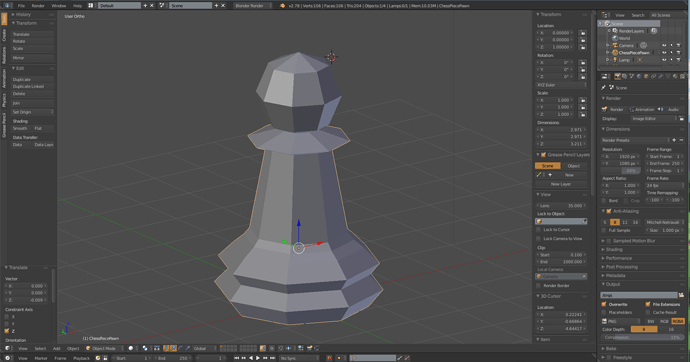Screen dimensions: 690x362
Task: Click the 3D viewport editor type icon
Action: (x=7, y=348)
